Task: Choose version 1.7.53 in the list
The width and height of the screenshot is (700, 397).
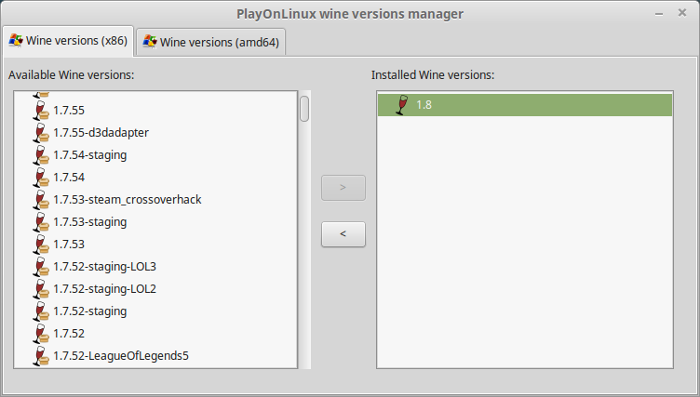Action: click(x=69, y=244)
